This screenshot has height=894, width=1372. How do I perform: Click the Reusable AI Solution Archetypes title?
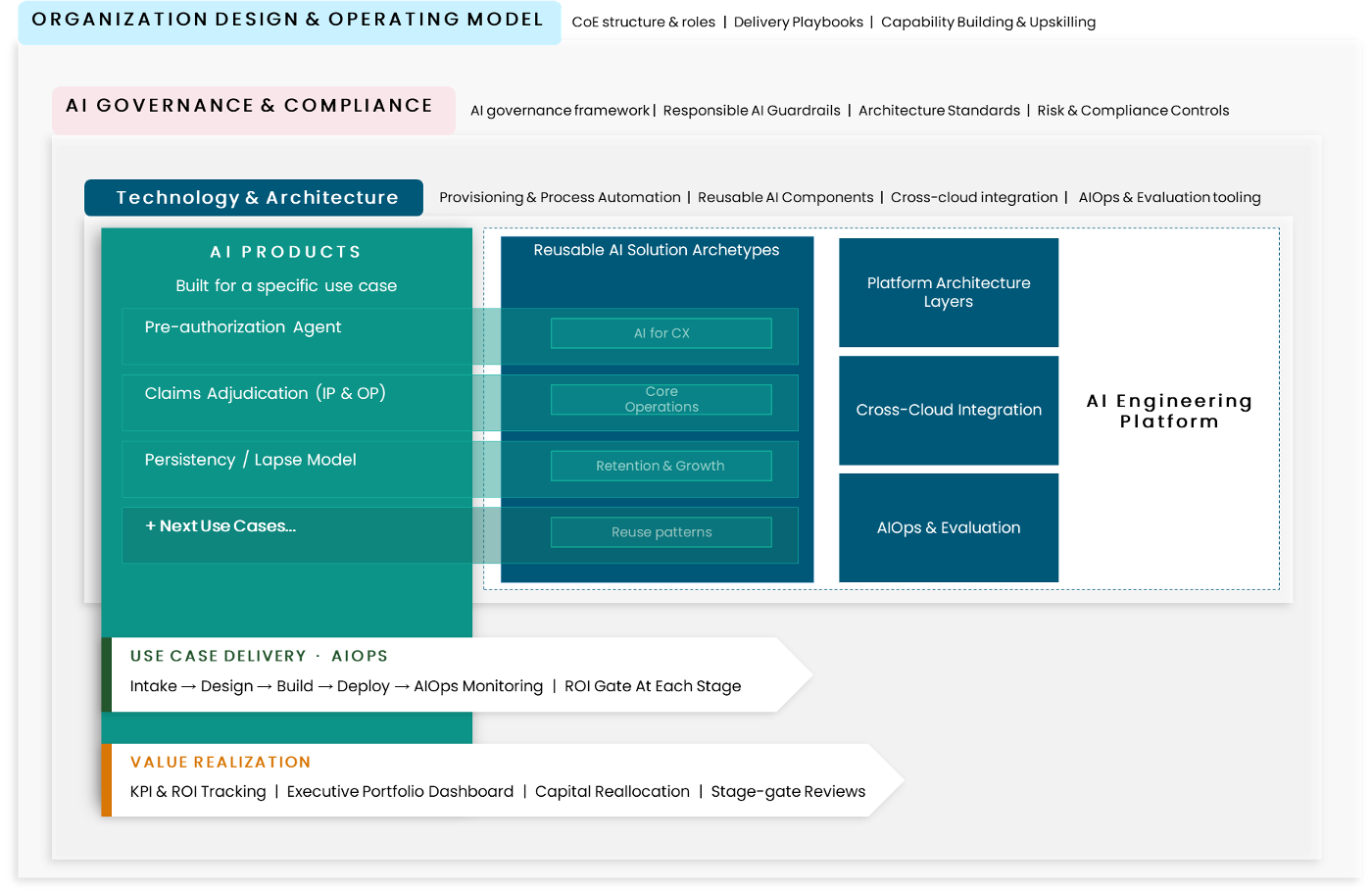[x=657, y=250]
